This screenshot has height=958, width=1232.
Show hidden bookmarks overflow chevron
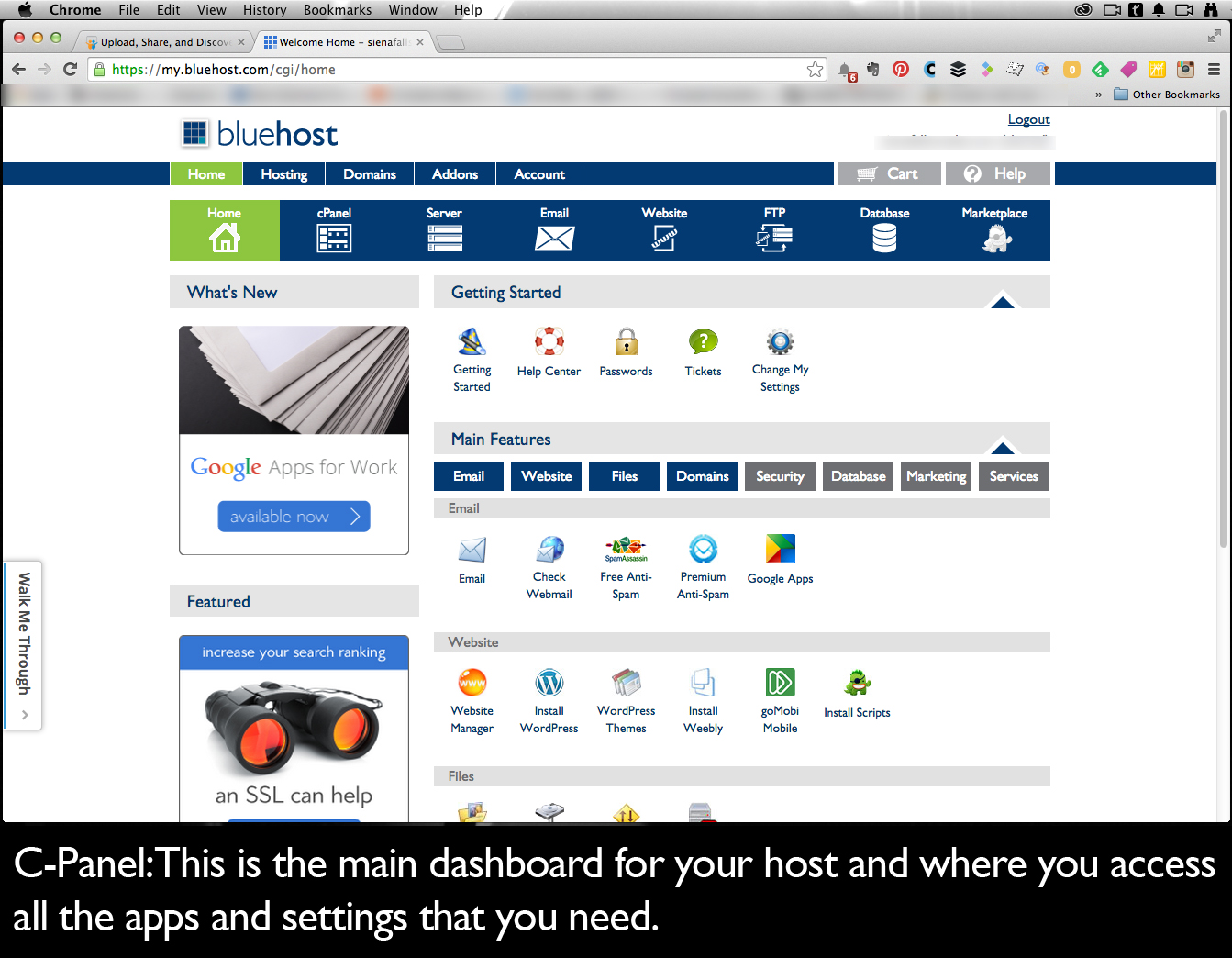pos(1098,95)
